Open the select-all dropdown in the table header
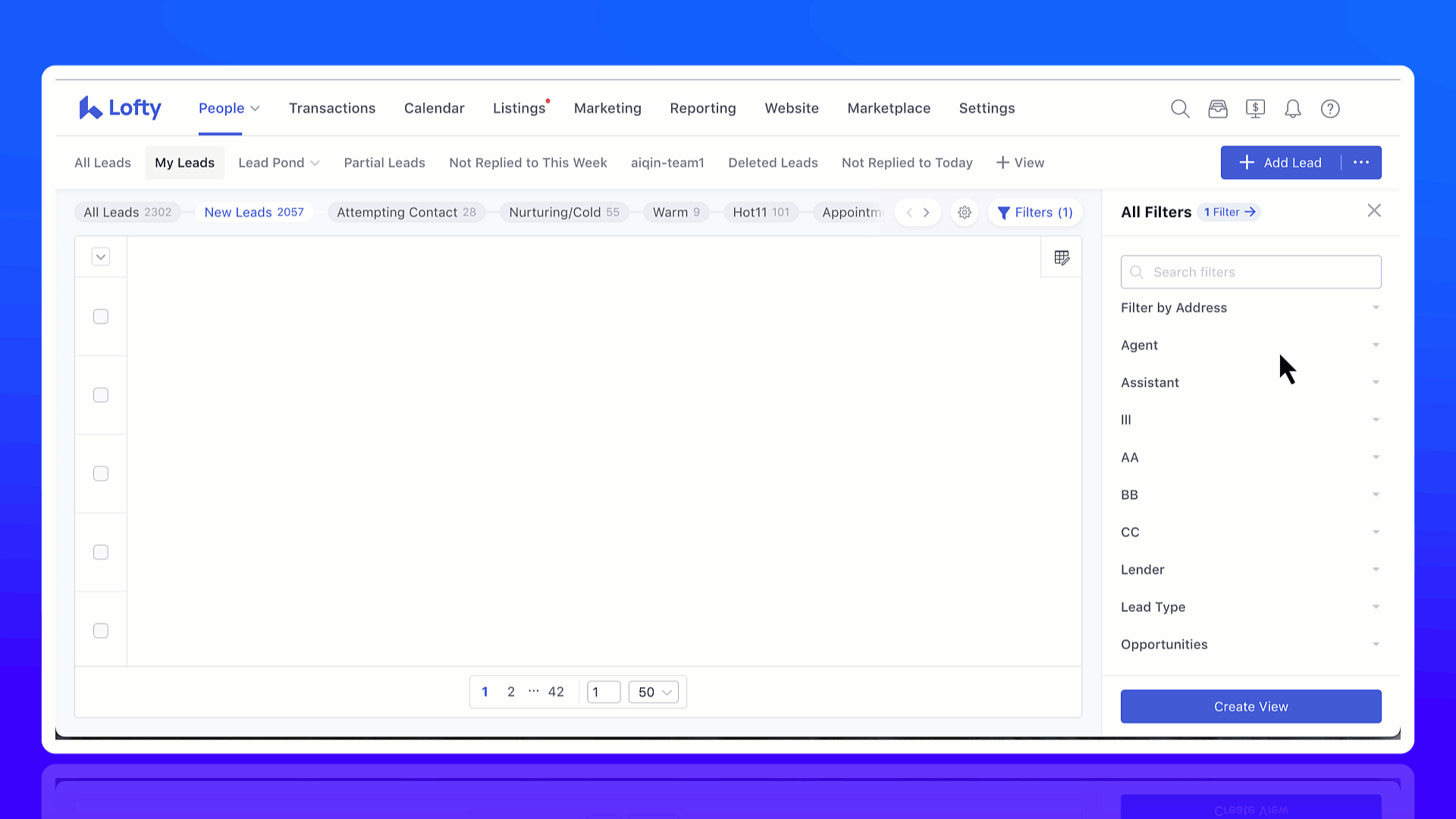 (x=101, y=256)
